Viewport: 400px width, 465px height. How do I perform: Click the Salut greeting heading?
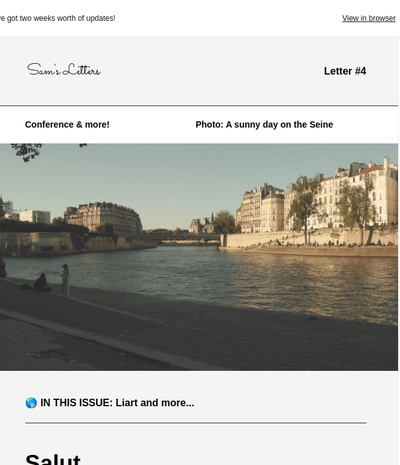coord(53,459)
